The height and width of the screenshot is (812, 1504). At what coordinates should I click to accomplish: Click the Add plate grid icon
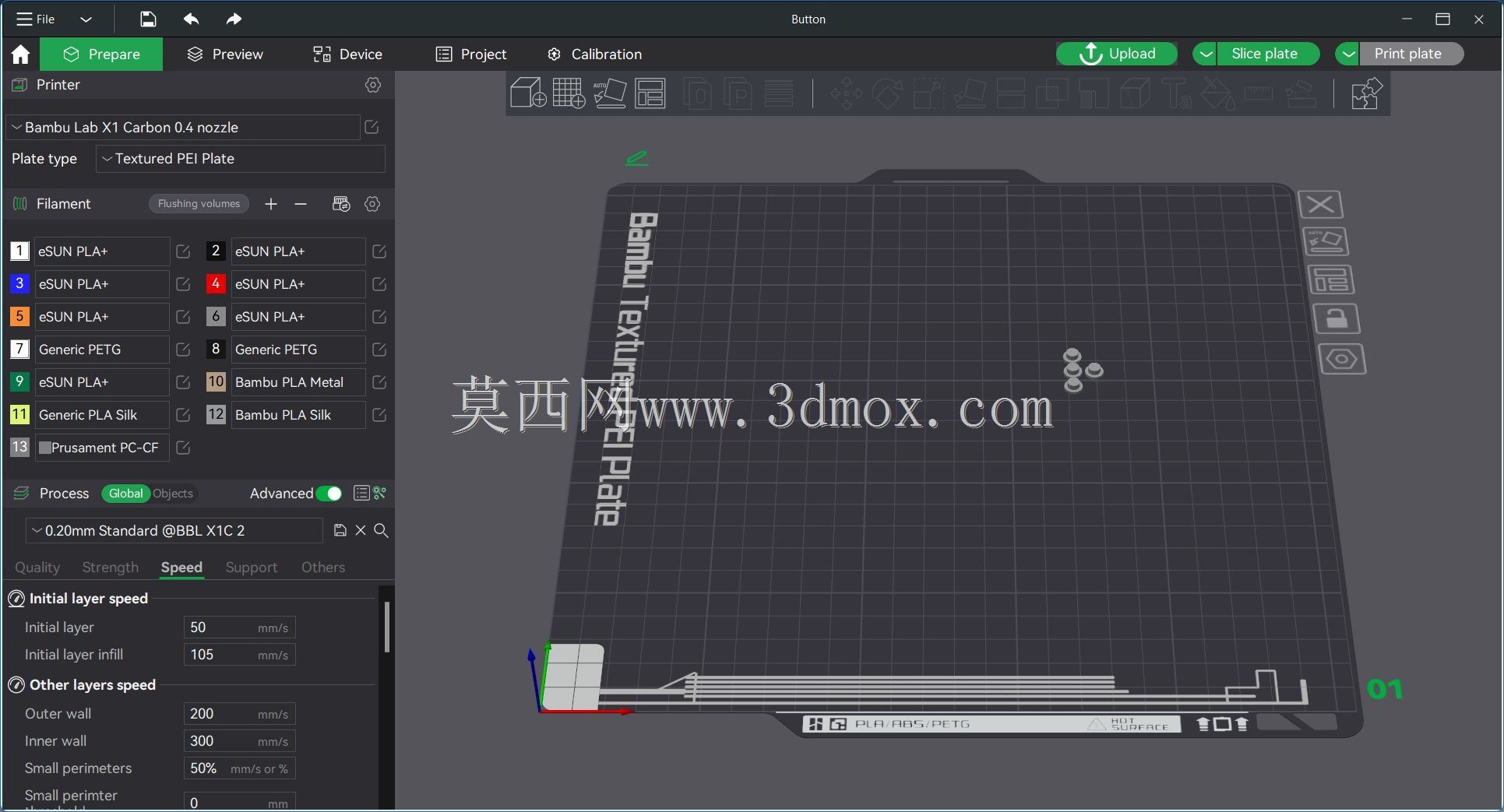click(569, 93)
